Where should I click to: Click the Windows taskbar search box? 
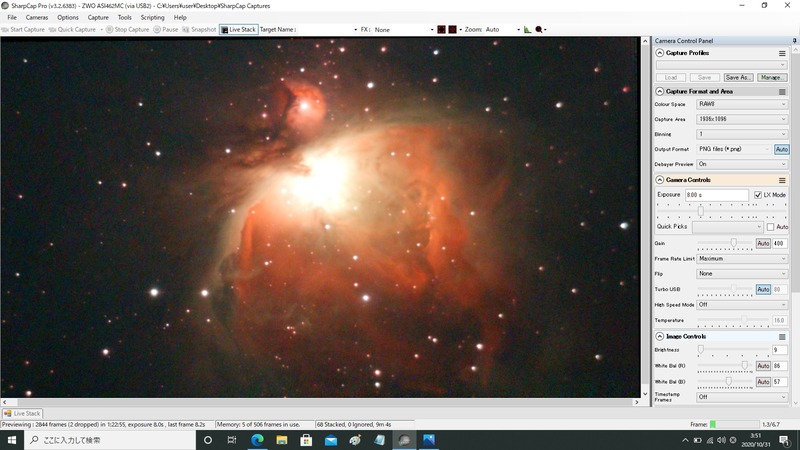coord(110,440)
